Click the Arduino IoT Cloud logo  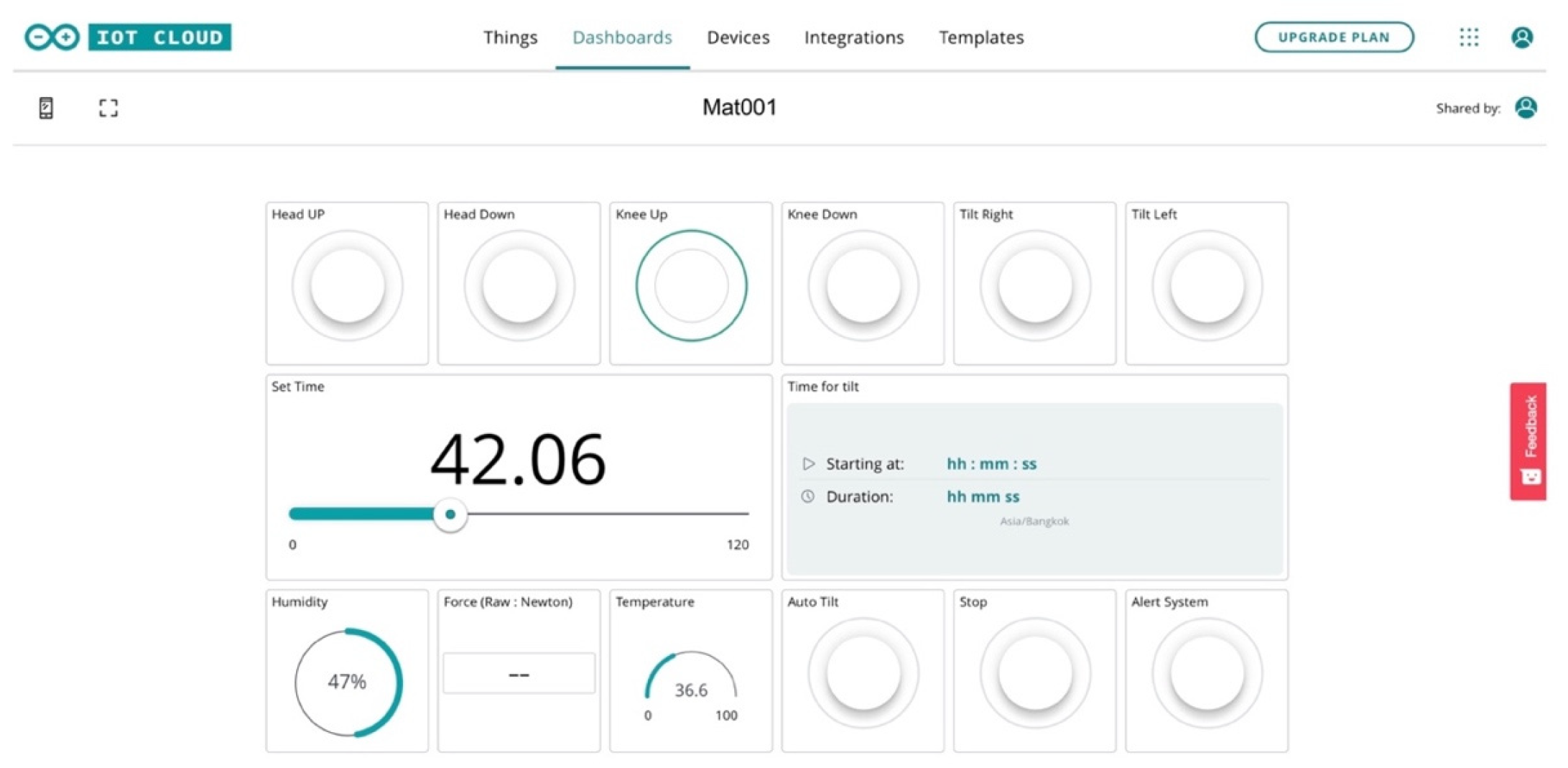click(x=126, y=37)
